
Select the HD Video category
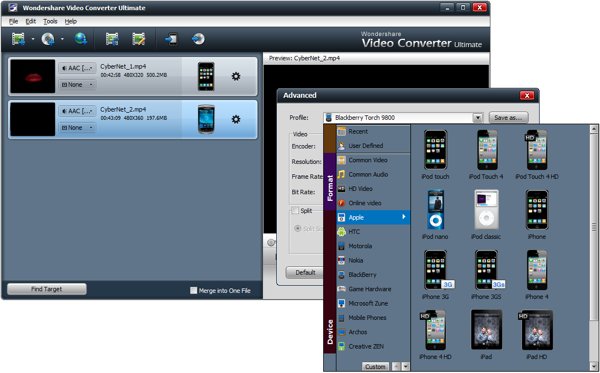click(373, 189)
